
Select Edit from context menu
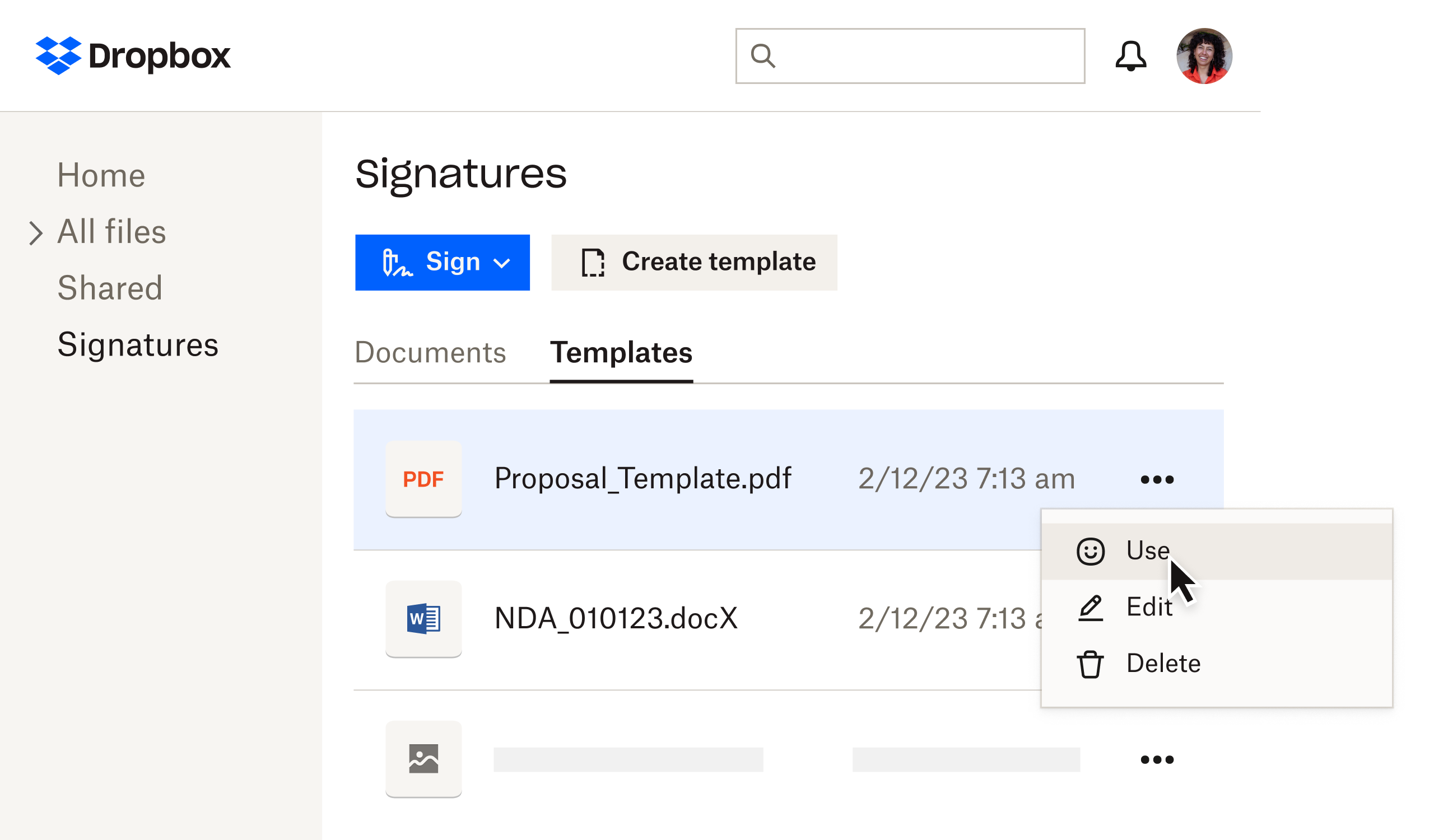click(x=1148, y=607)
